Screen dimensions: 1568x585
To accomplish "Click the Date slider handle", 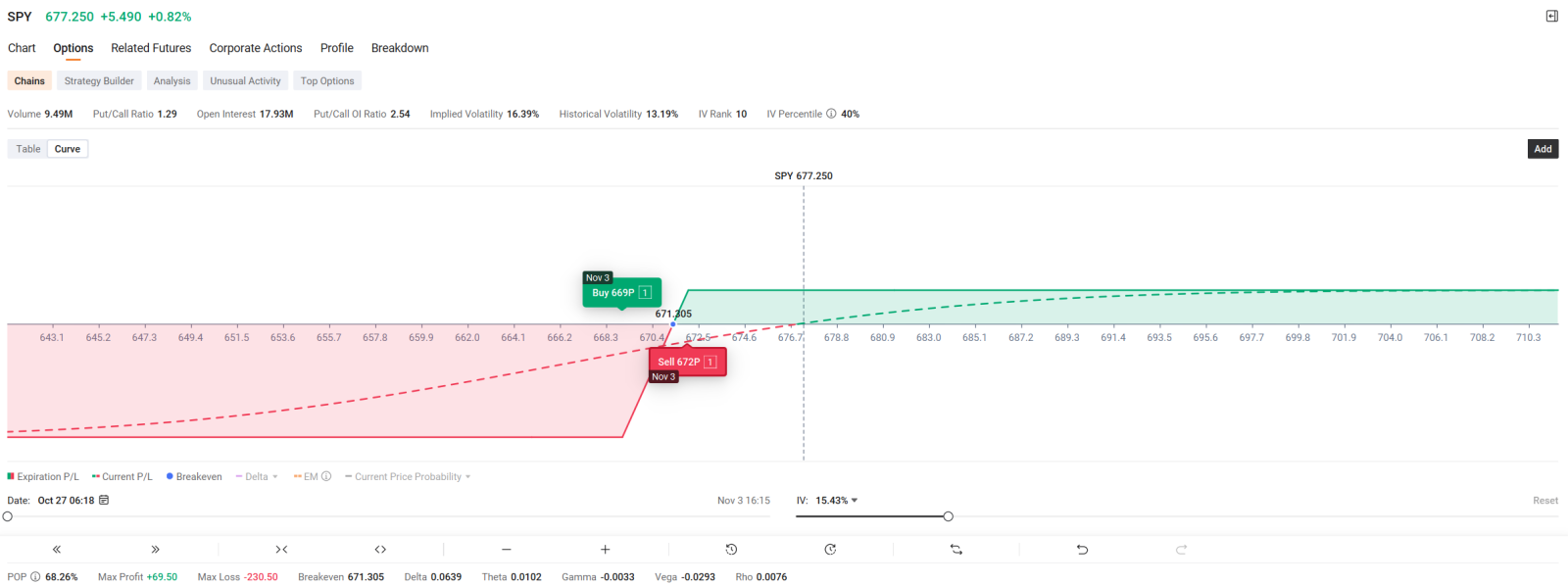I will [8, 516].
